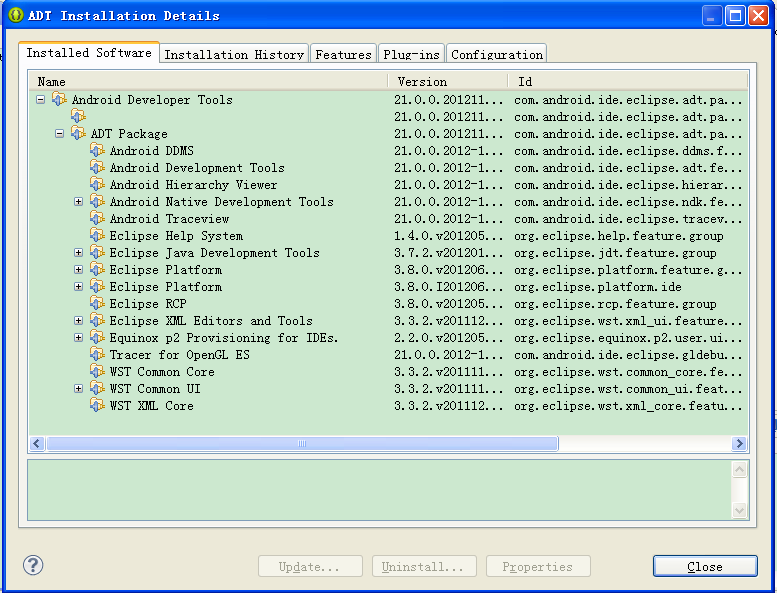Expand Eclipse Java Development Tools
Image resolution: width=777 pixels, height=593 pixels.
point(78,252)
